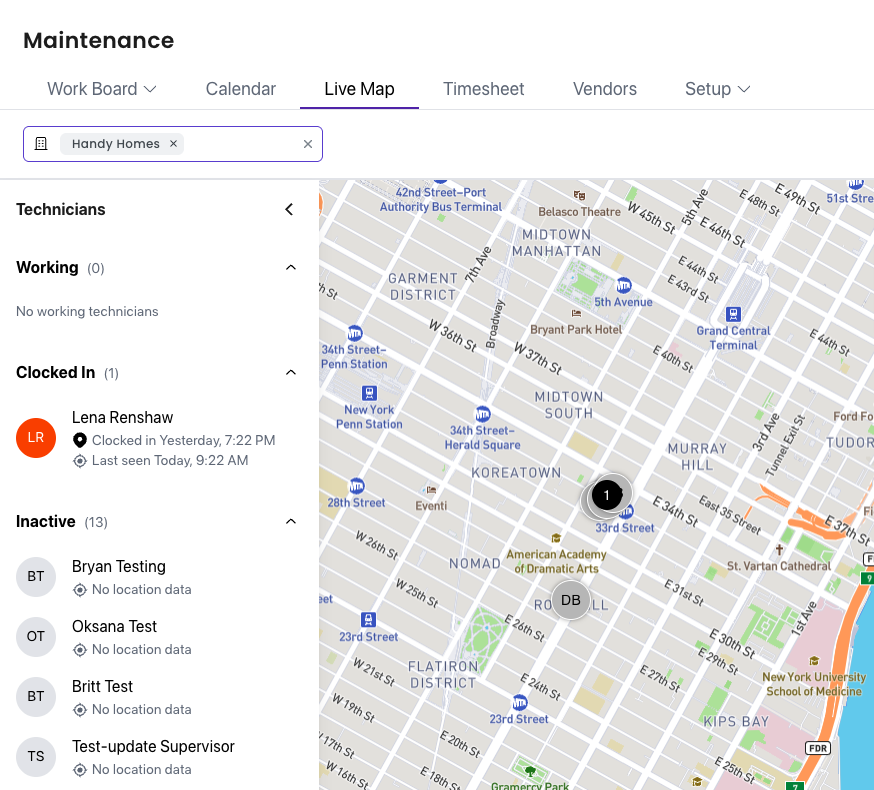
Task: Click the 42nd Street–Port Authority Bus Terminal label
Action: (x=441, y=200)
